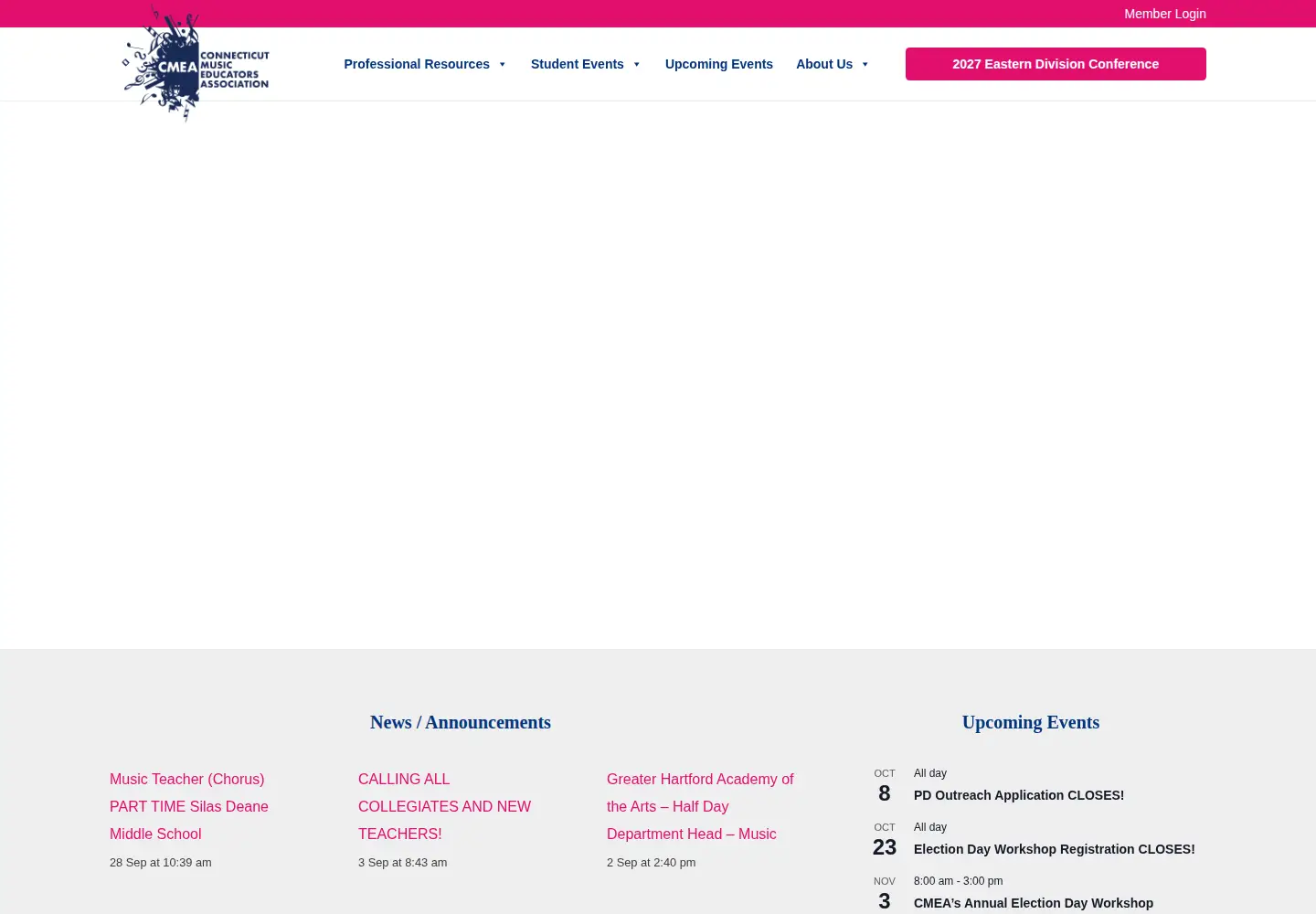Open the CALLING ALL COLLEGIATES AND NEW TEACHERS post
Viewport: 1316px width, 914px height.
[444, 806]
